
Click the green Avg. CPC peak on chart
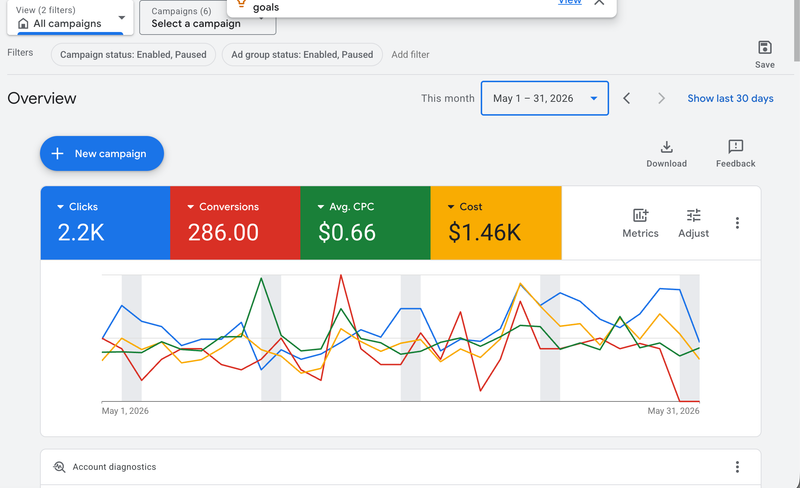click(x=261, y=278)
